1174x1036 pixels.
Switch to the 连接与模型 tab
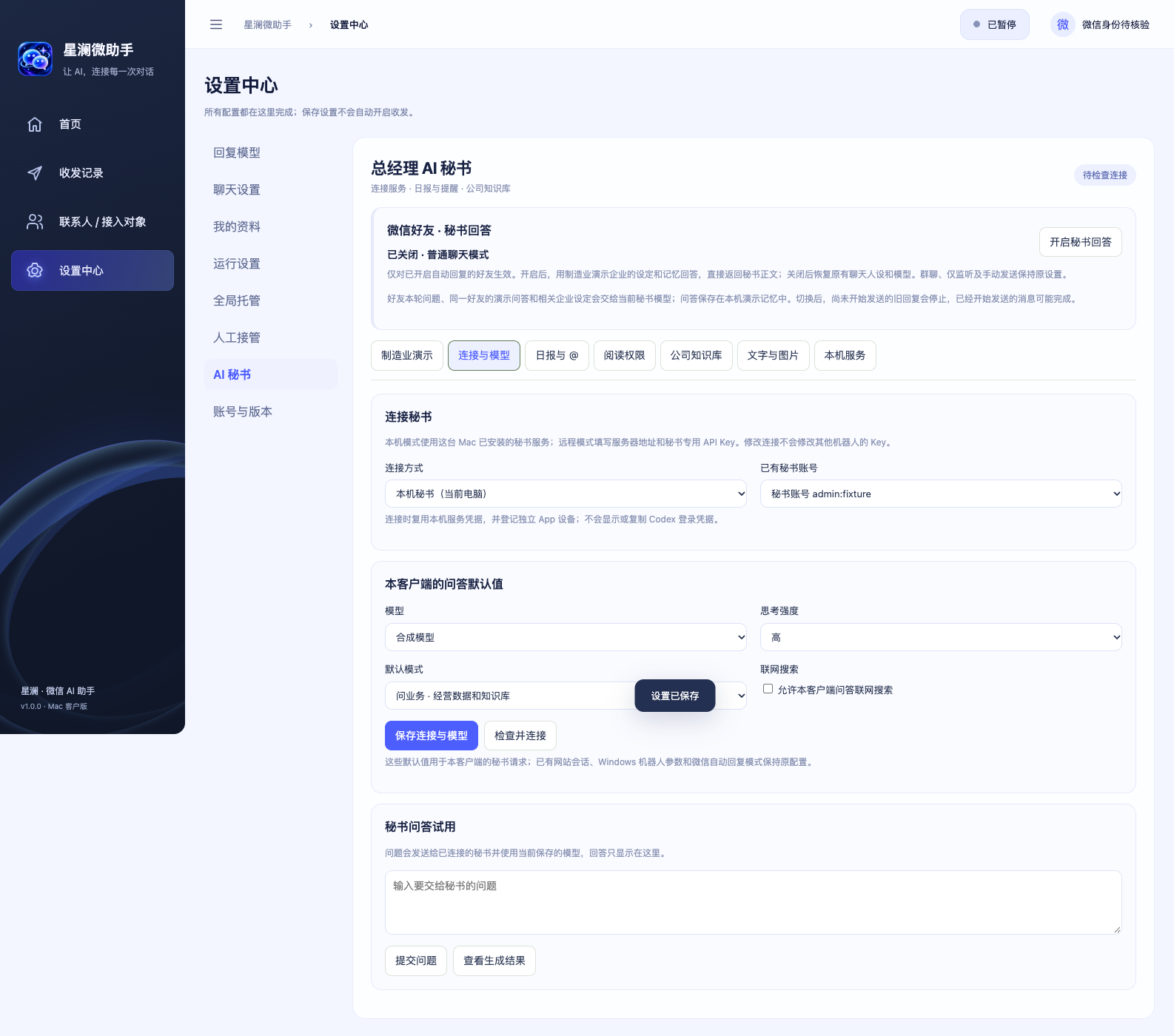click(x=484, y=355)
